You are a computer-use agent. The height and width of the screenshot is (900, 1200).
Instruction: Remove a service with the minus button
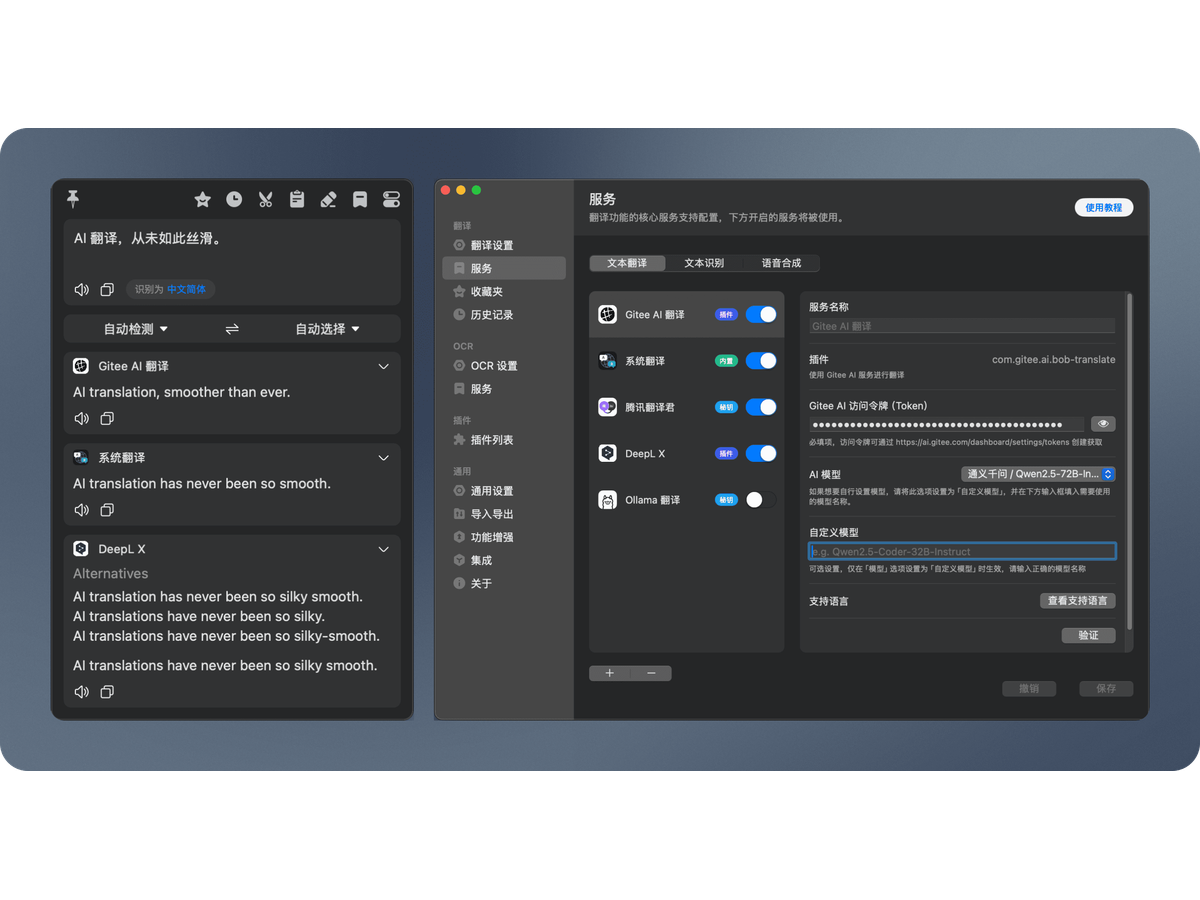pos(651,673)
